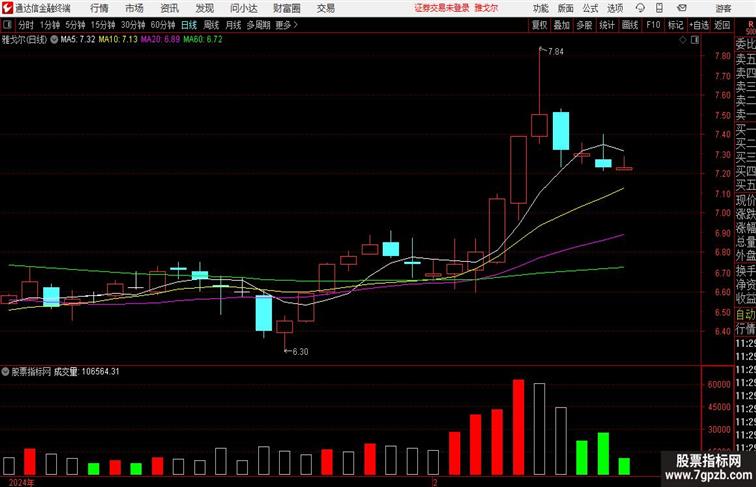
Task: Open the 公式 formula menu
Action: (590, 8)
